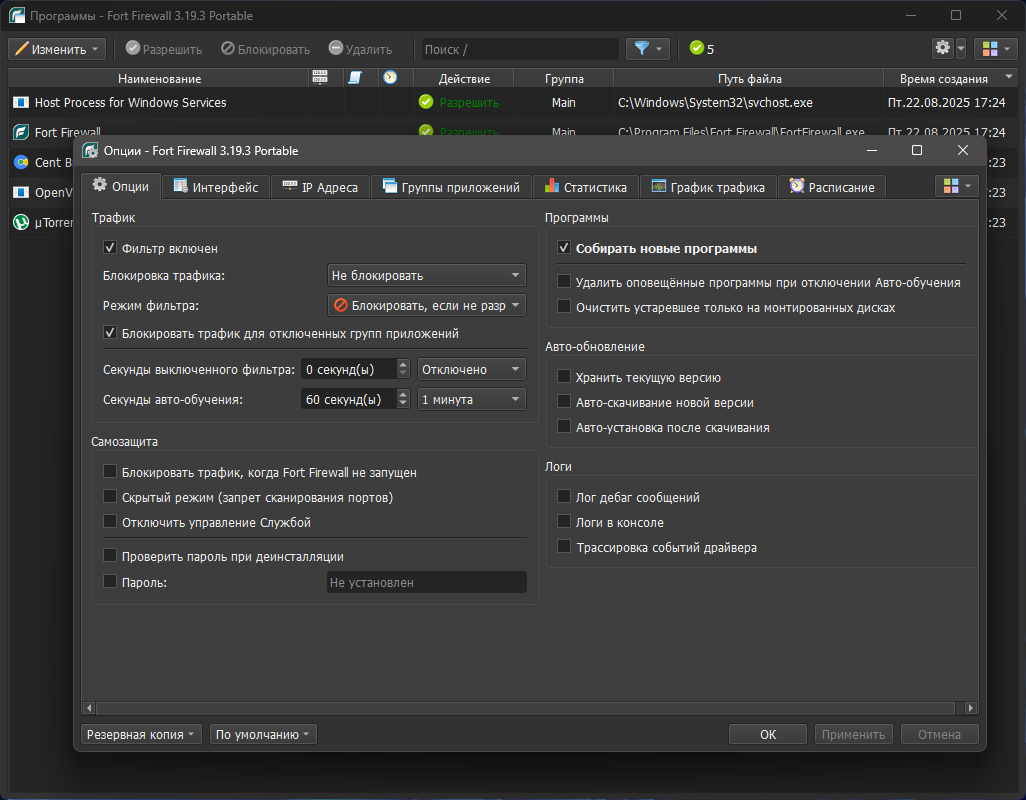Click the colored squares icon in options dialog

click(x=951, y=186)
